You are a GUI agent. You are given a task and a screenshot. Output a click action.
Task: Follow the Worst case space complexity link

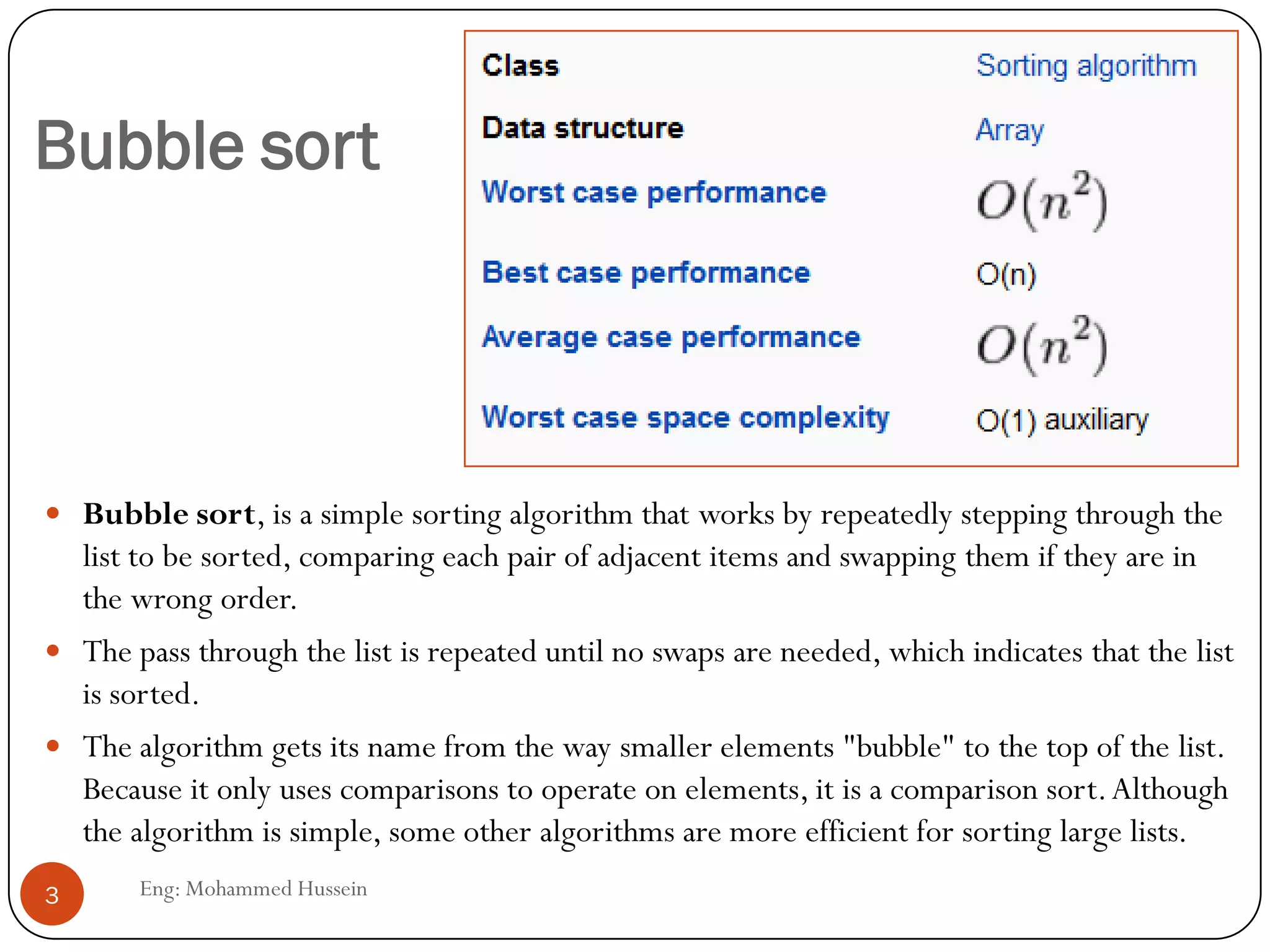tap(685, 418)
